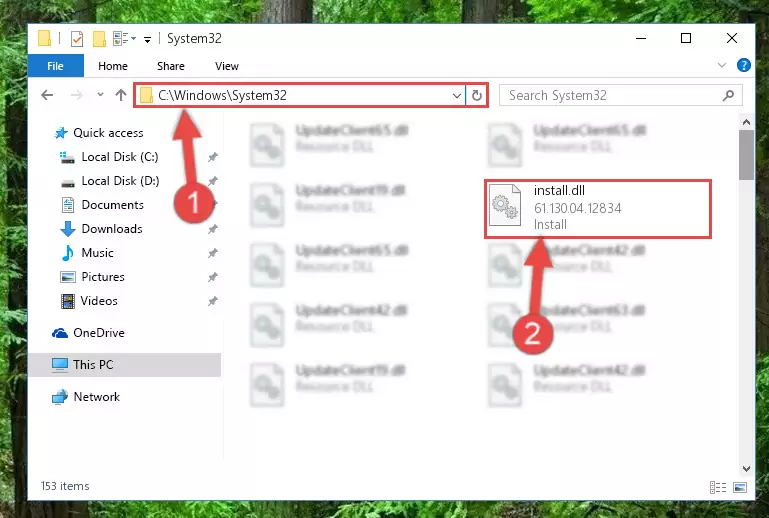
Task: Switch to Large icons view in status bar
Action: (740, 487)
